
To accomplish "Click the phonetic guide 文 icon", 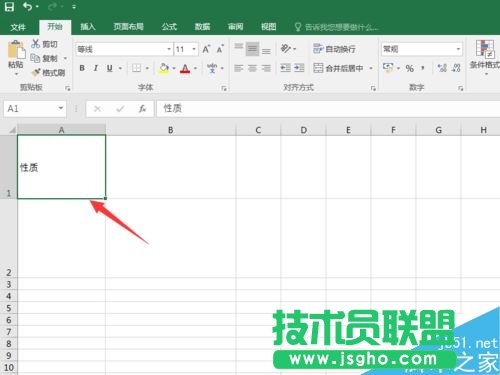I will pyautogui.click(x=212, y=68).
